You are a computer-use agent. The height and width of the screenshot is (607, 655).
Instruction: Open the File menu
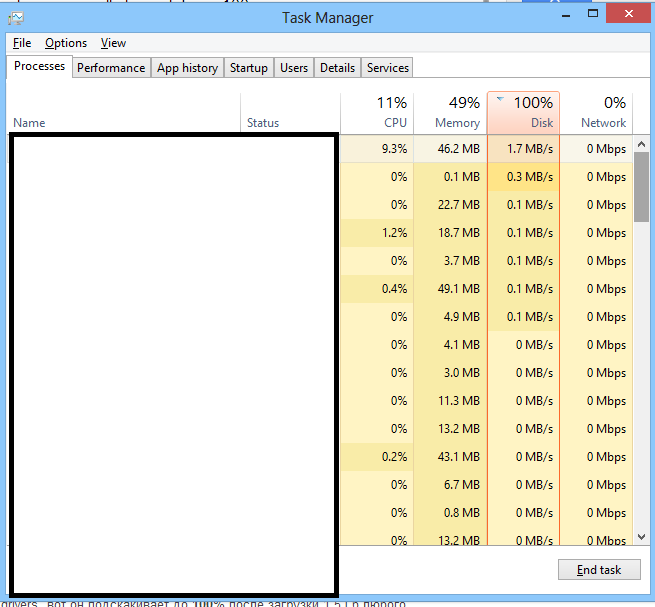click(x=22, y=43)
